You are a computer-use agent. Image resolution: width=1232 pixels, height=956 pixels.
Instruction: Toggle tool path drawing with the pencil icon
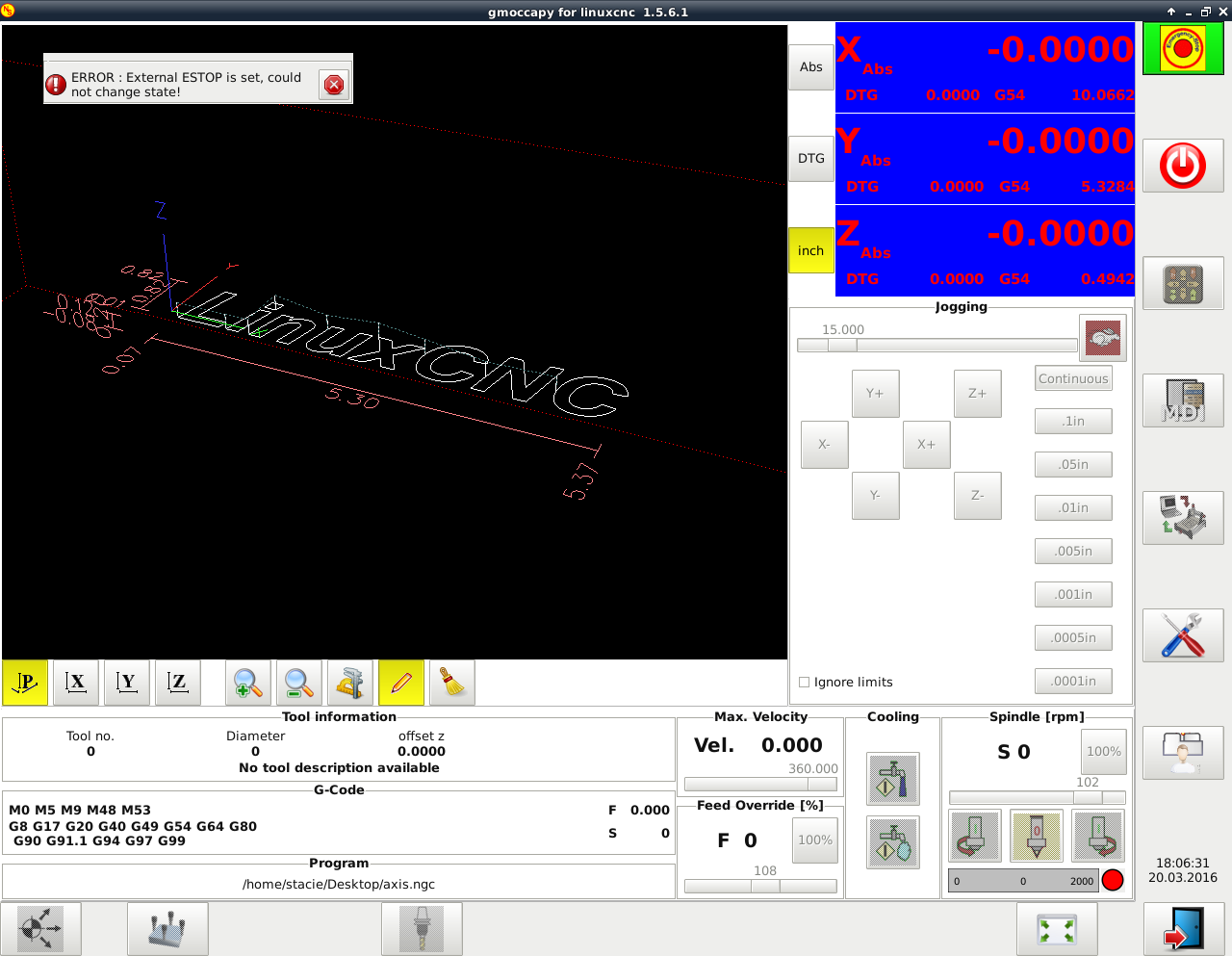401,683
